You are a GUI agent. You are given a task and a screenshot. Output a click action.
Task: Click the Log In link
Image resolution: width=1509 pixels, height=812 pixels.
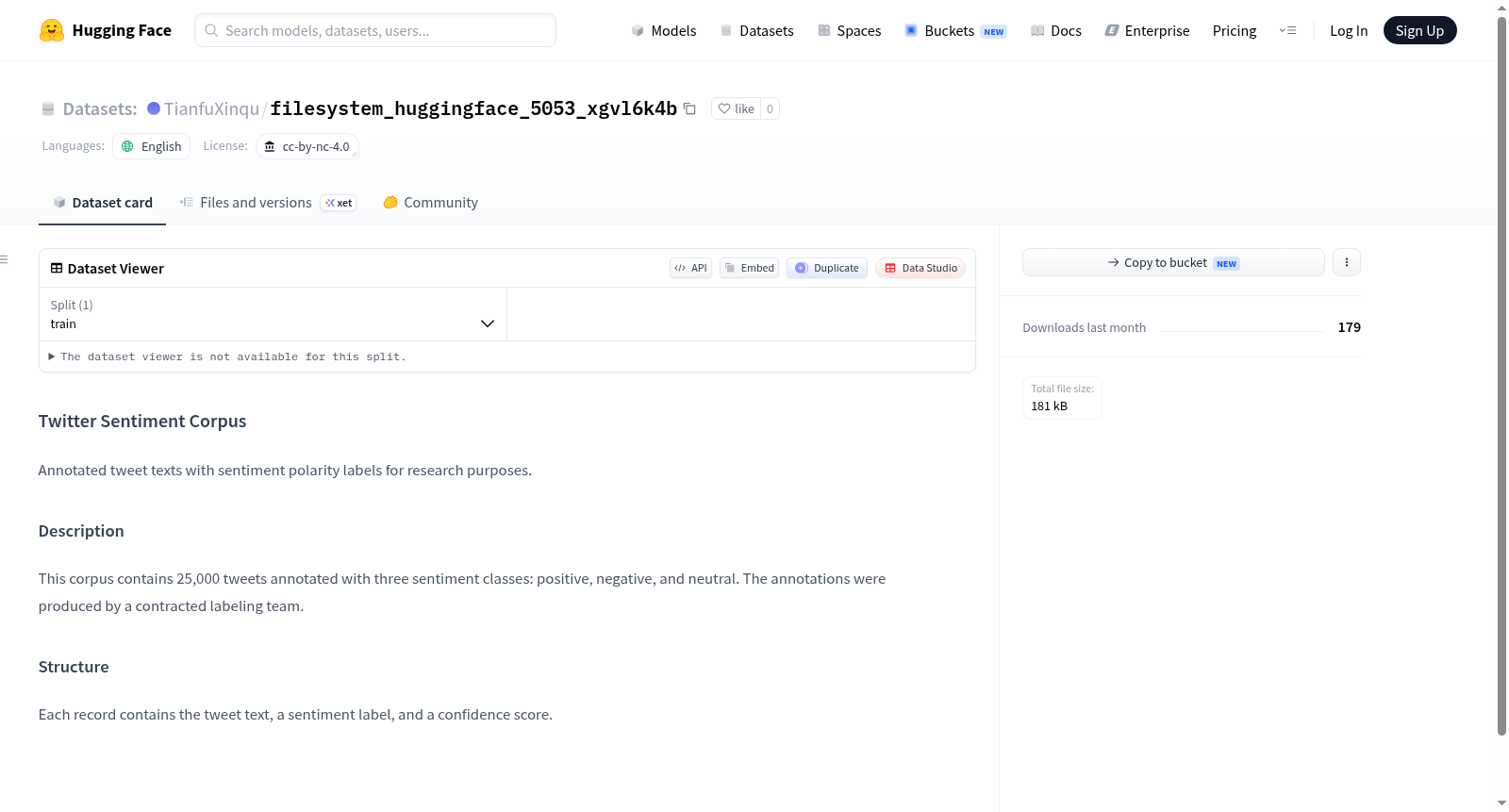click(x=1349, y=30)
